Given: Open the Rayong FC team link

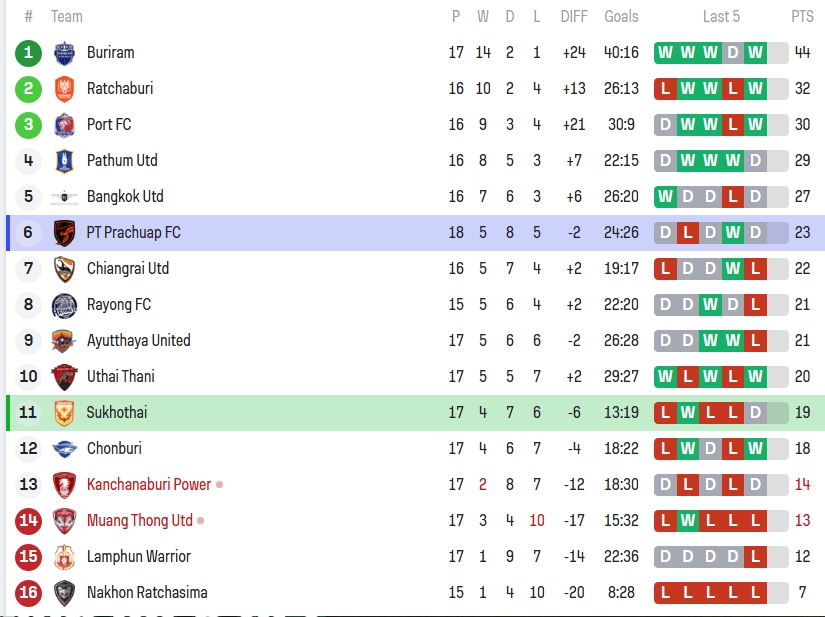Looking at the screenshot, I should (121, 305).
